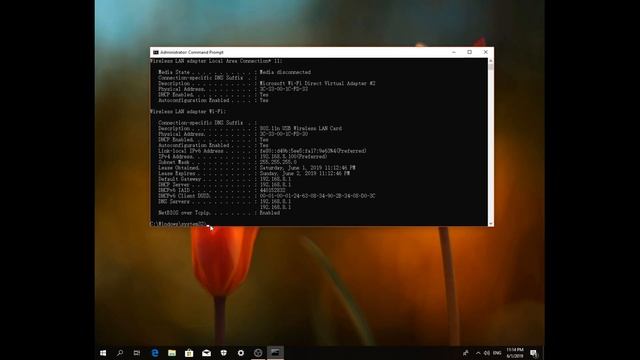Image resolution: width=640 pixels, height=360 pixels.
Task: Click the round app icon left of Command Prompt
Action: 258,353
